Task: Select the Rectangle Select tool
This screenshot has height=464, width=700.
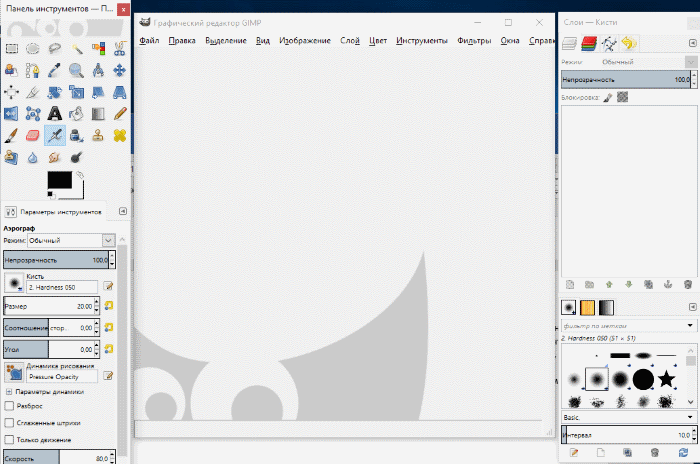Action: click(11, 48)
